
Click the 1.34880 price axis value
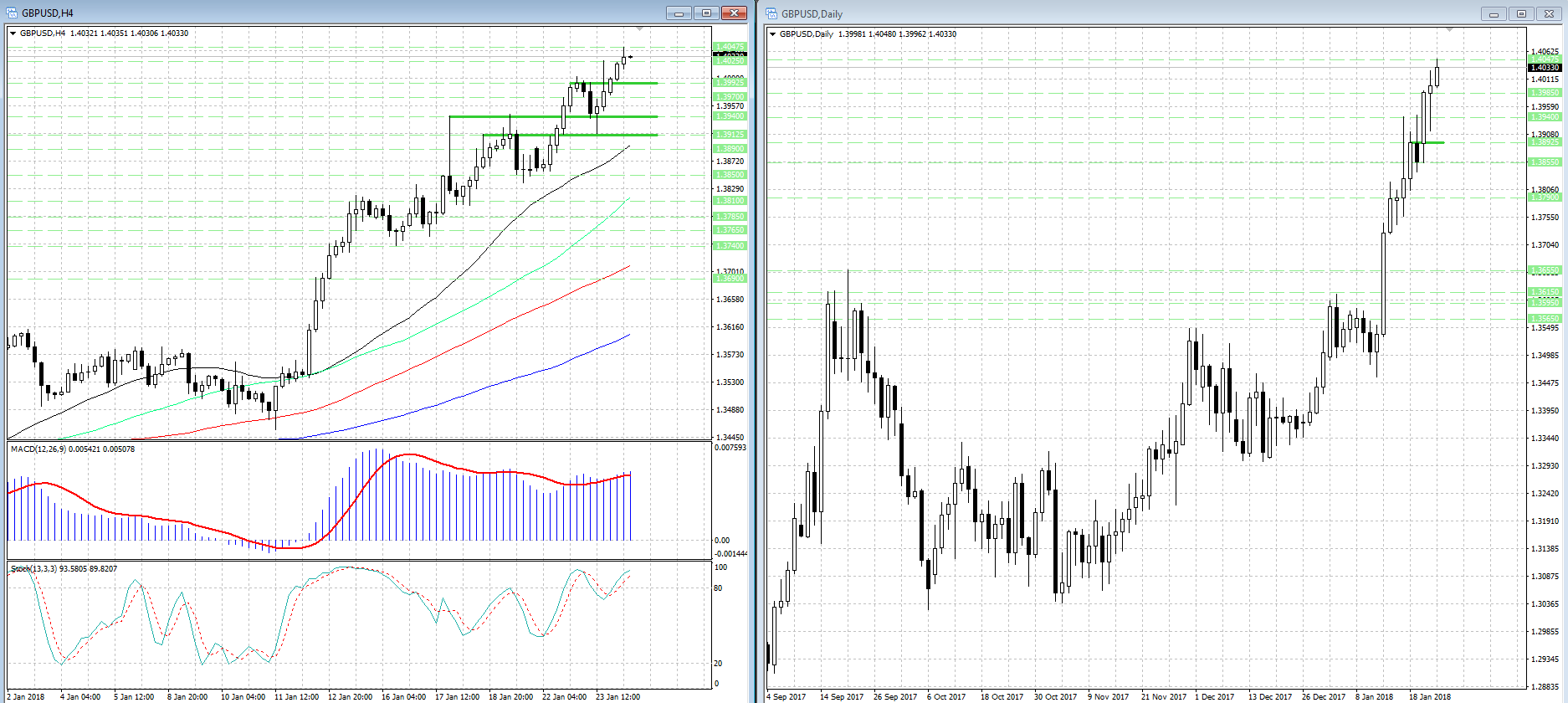730,410
